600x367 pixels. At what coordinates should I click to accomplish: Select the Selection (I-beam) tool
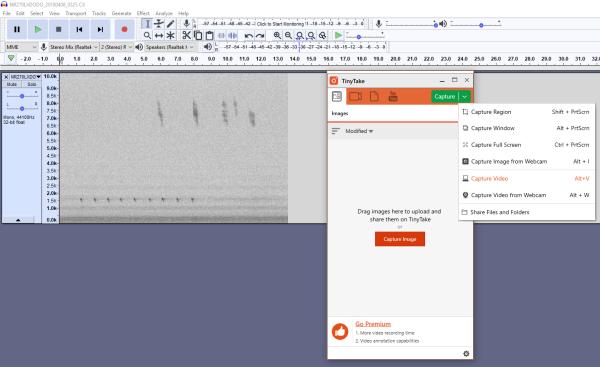[147, 24]
